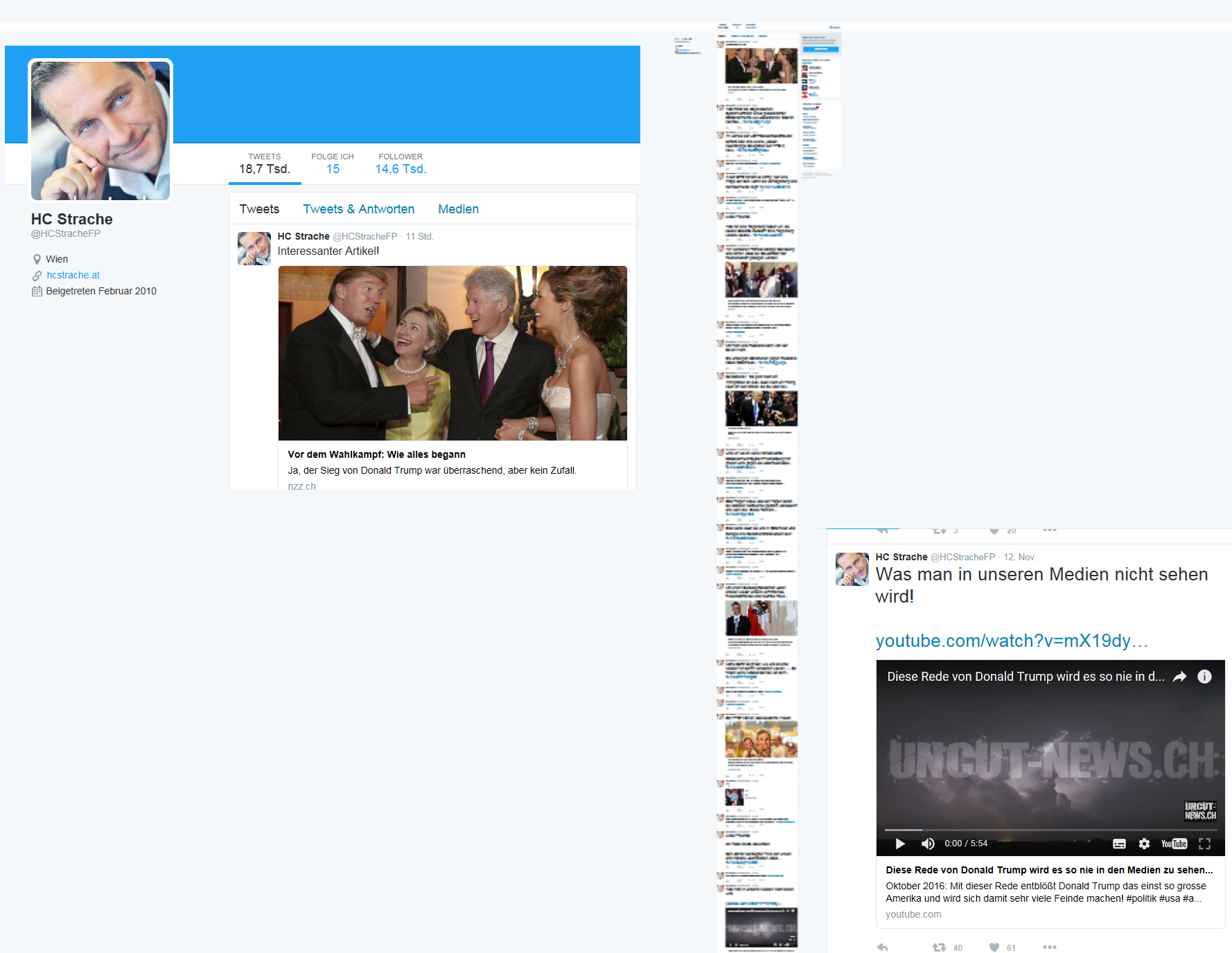Open the hcstrache.at website link
Screen dimensions: 1232x953
pos(73,275)
